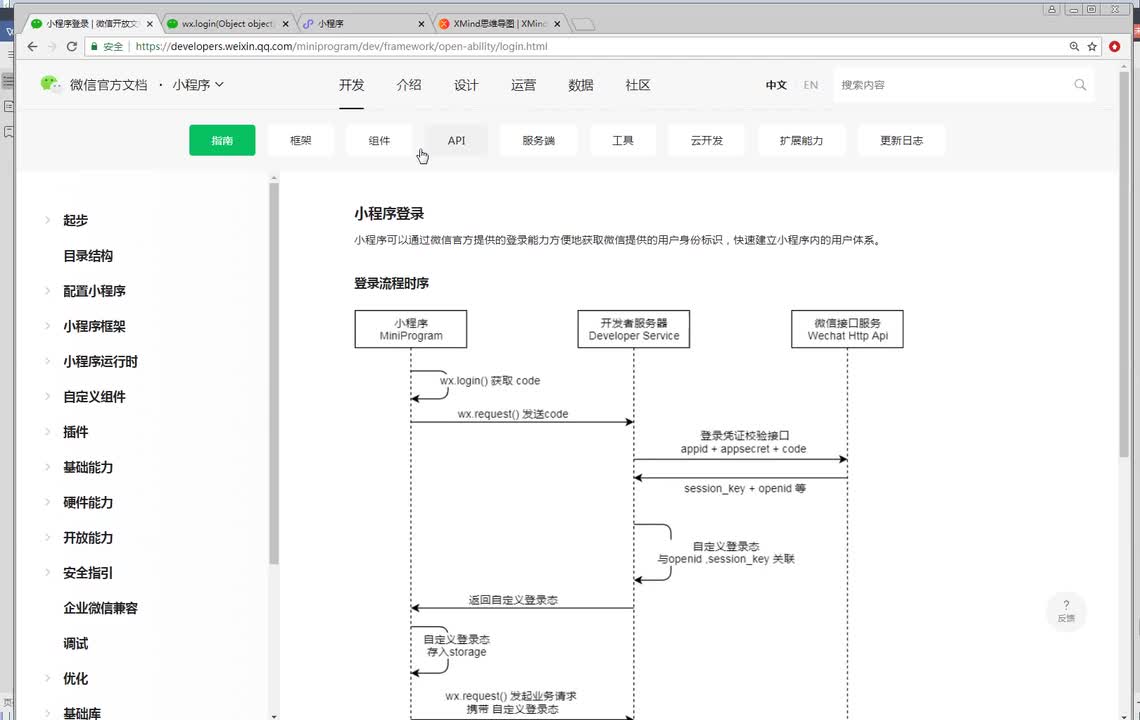This screenshot has width=1140, height=720.
Task: Expand the 基础能力 sidebar item
Action: tap(88, 468)
